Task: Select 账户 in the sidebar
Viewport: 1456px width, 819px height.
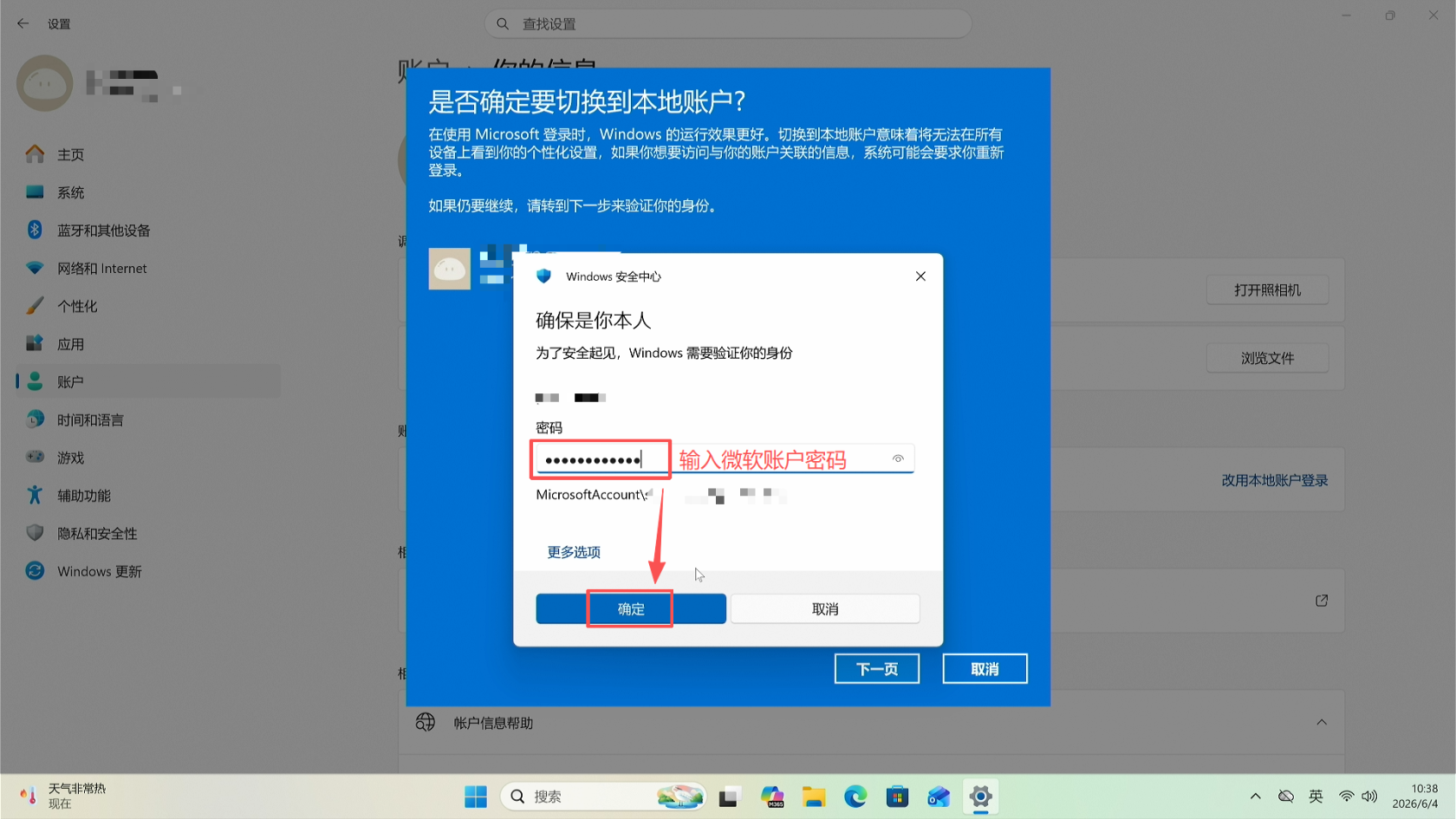Action: [147, 382]
